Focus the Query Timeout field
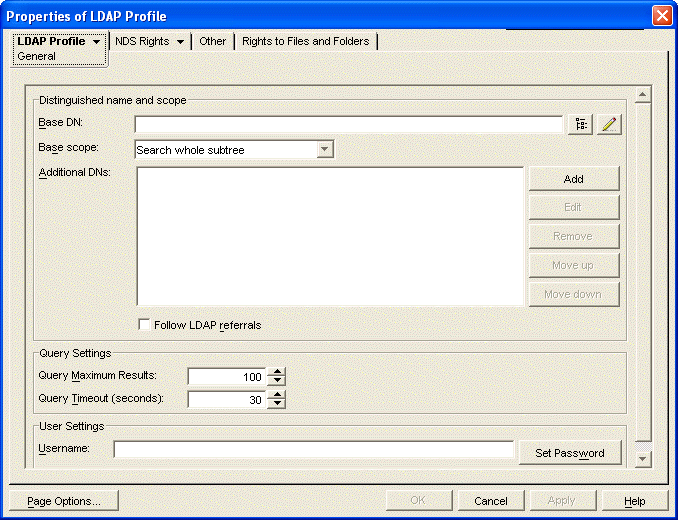This screenshot has height=520, width=678. point(227,399)
